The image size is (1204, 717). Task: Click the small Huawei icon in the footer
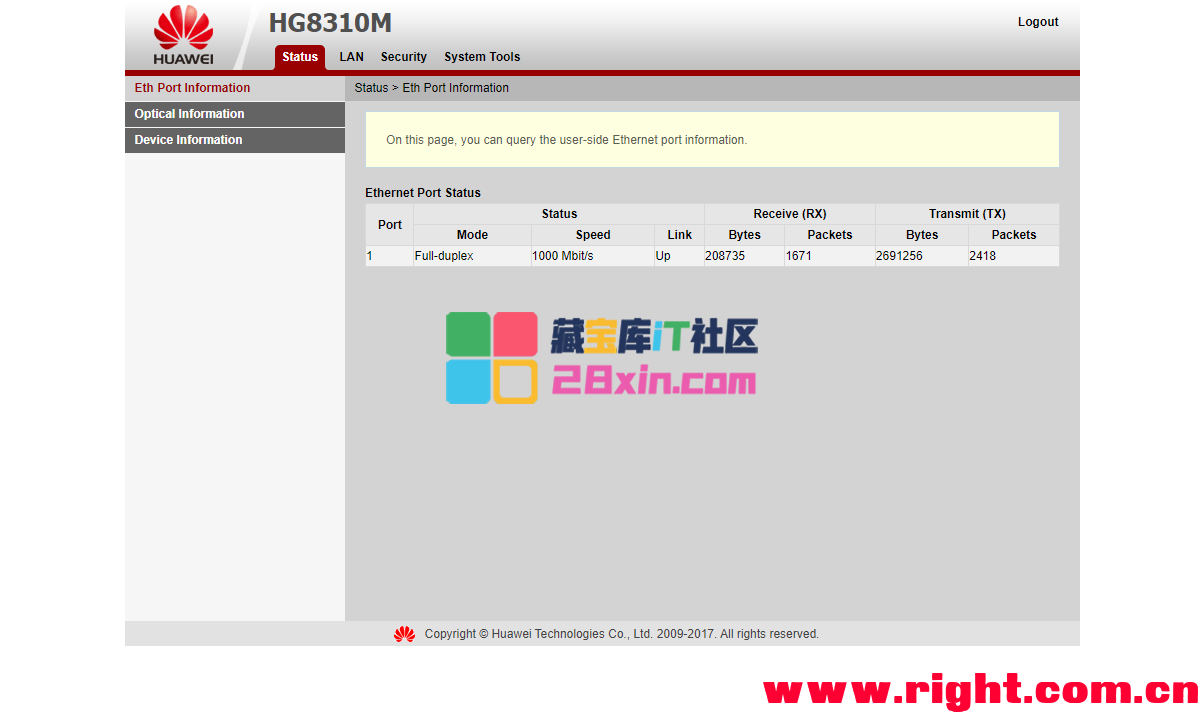pyautogui.click(x=404, y=634)
